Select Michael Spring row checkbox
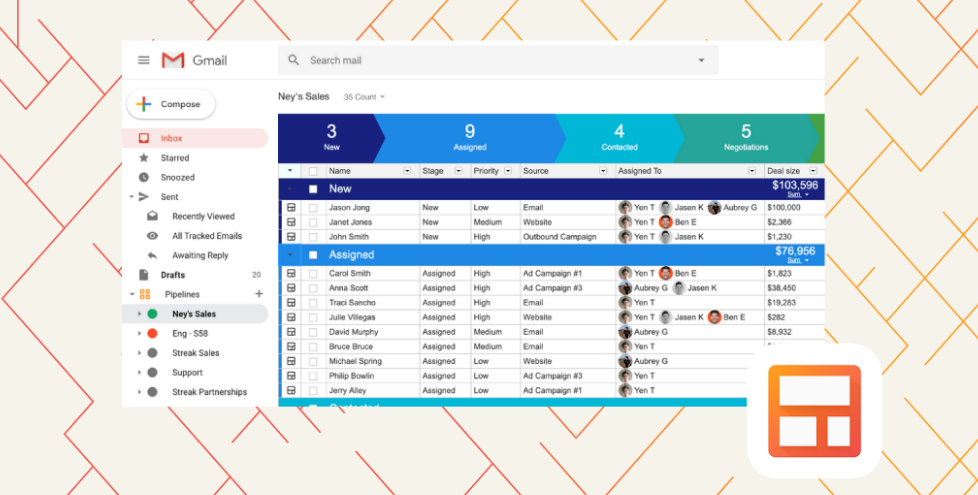The image size is (978, 495). click(313, 361)
